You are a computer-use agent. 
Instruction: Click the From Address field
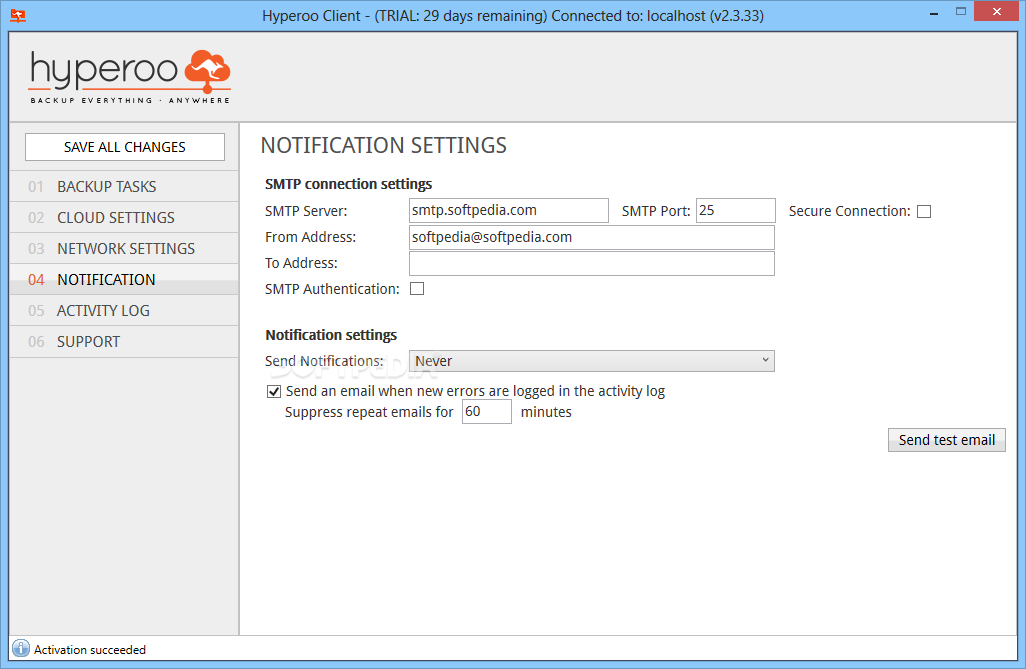tap(592, 237)
